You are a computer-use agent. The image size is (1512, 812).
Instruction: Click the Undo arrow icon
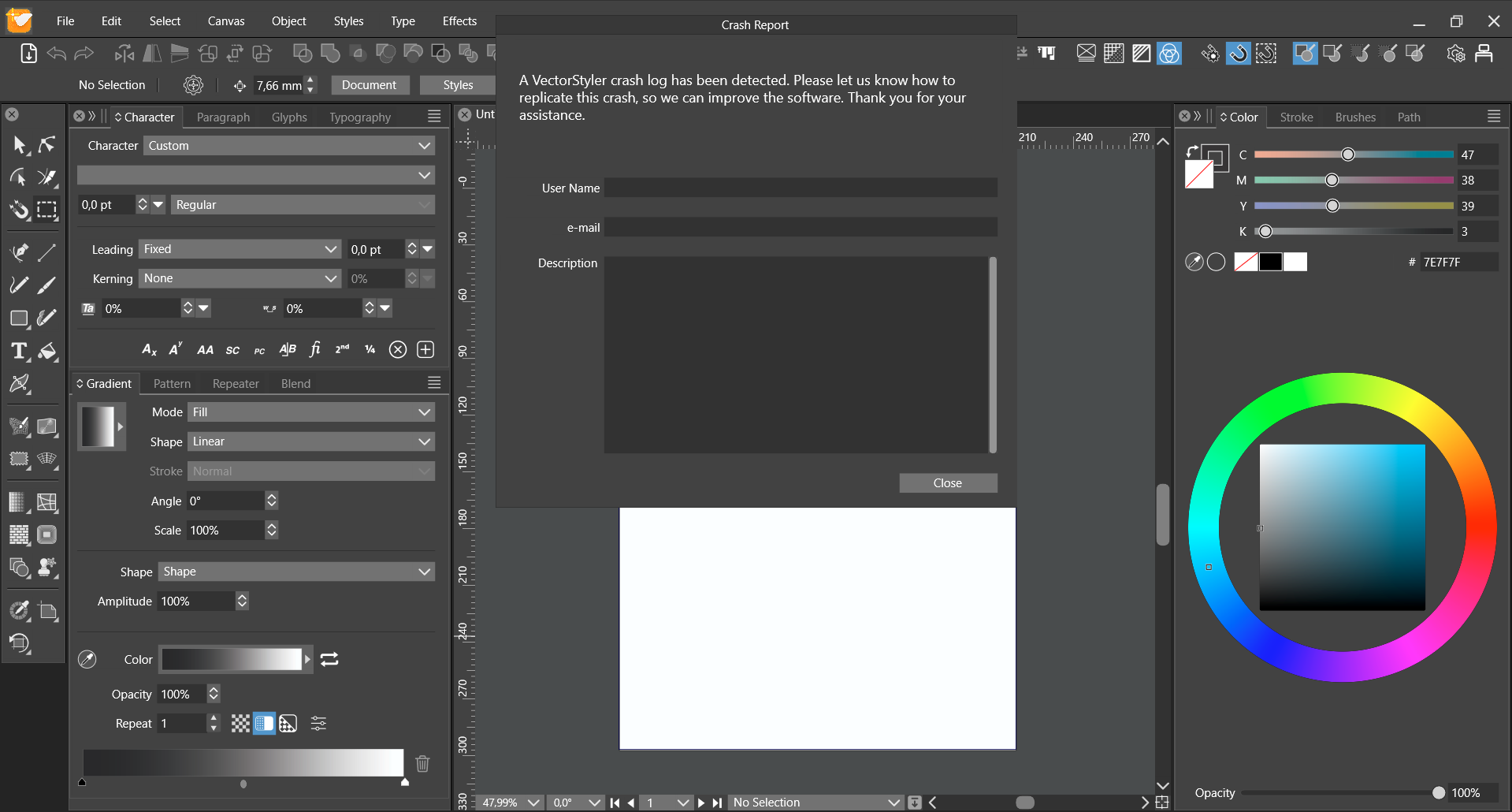pyautogui.click(x=57, y=54)
